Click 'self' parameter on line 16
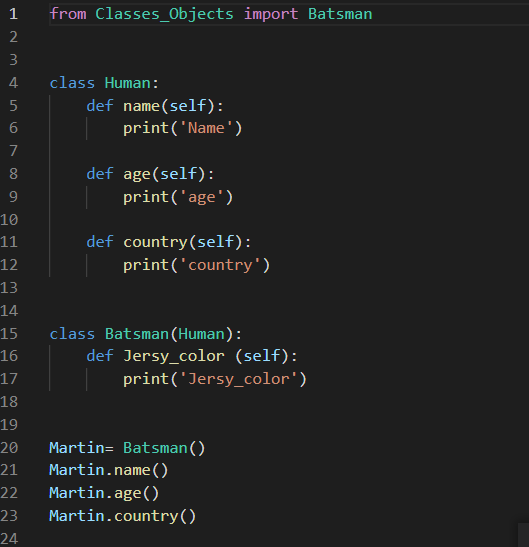This screenshot has height=547, width=529. tap(261, 356)
